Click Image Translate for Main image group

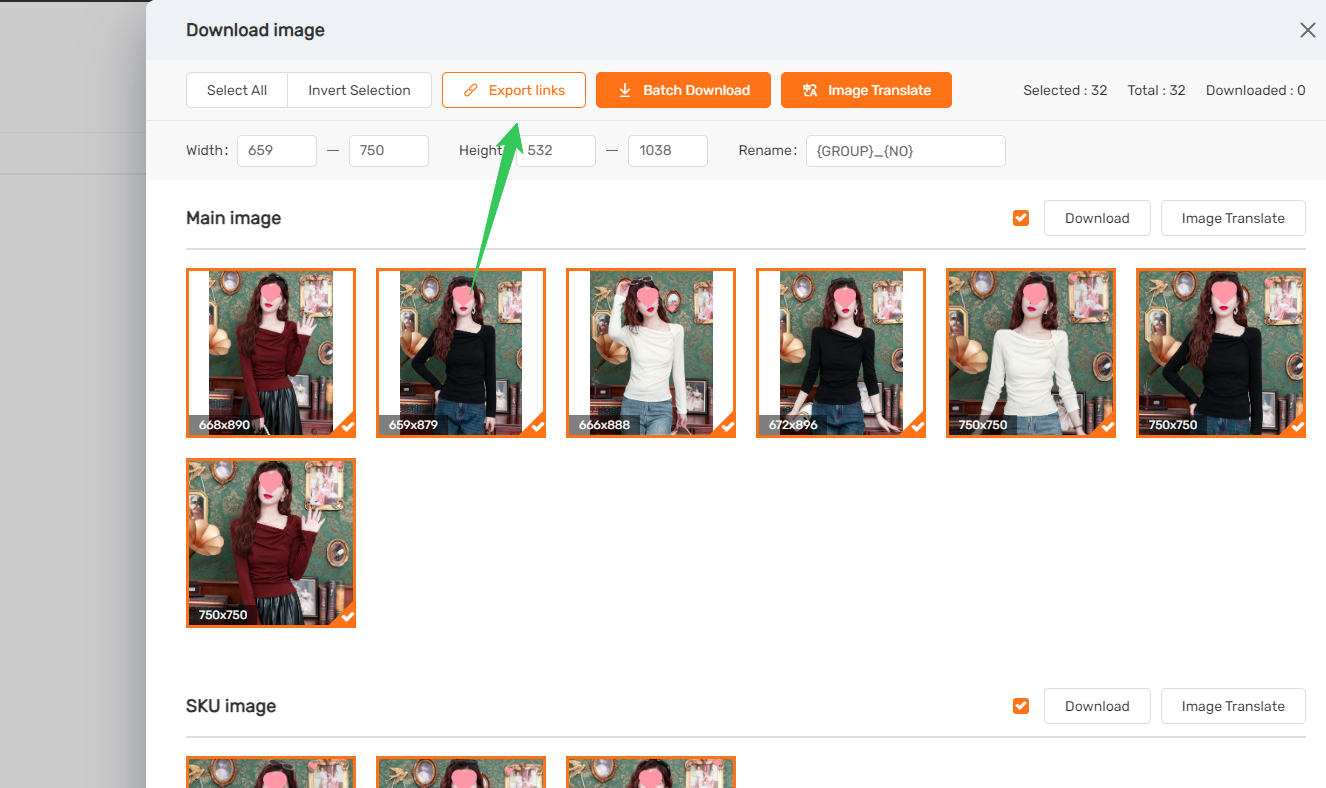click(1233, 218)
